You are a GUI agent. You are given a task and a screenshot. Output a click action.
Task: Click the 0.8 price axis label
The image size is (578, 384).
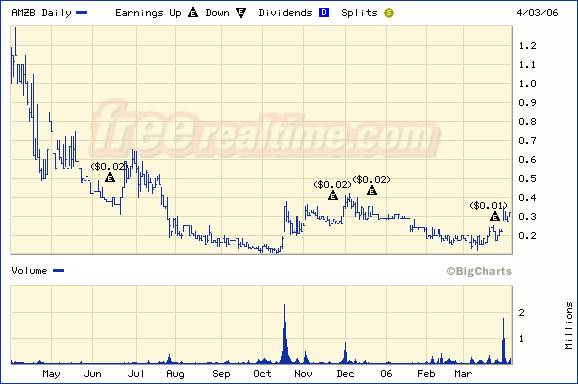pyautogui.click(x=527, y=122)
